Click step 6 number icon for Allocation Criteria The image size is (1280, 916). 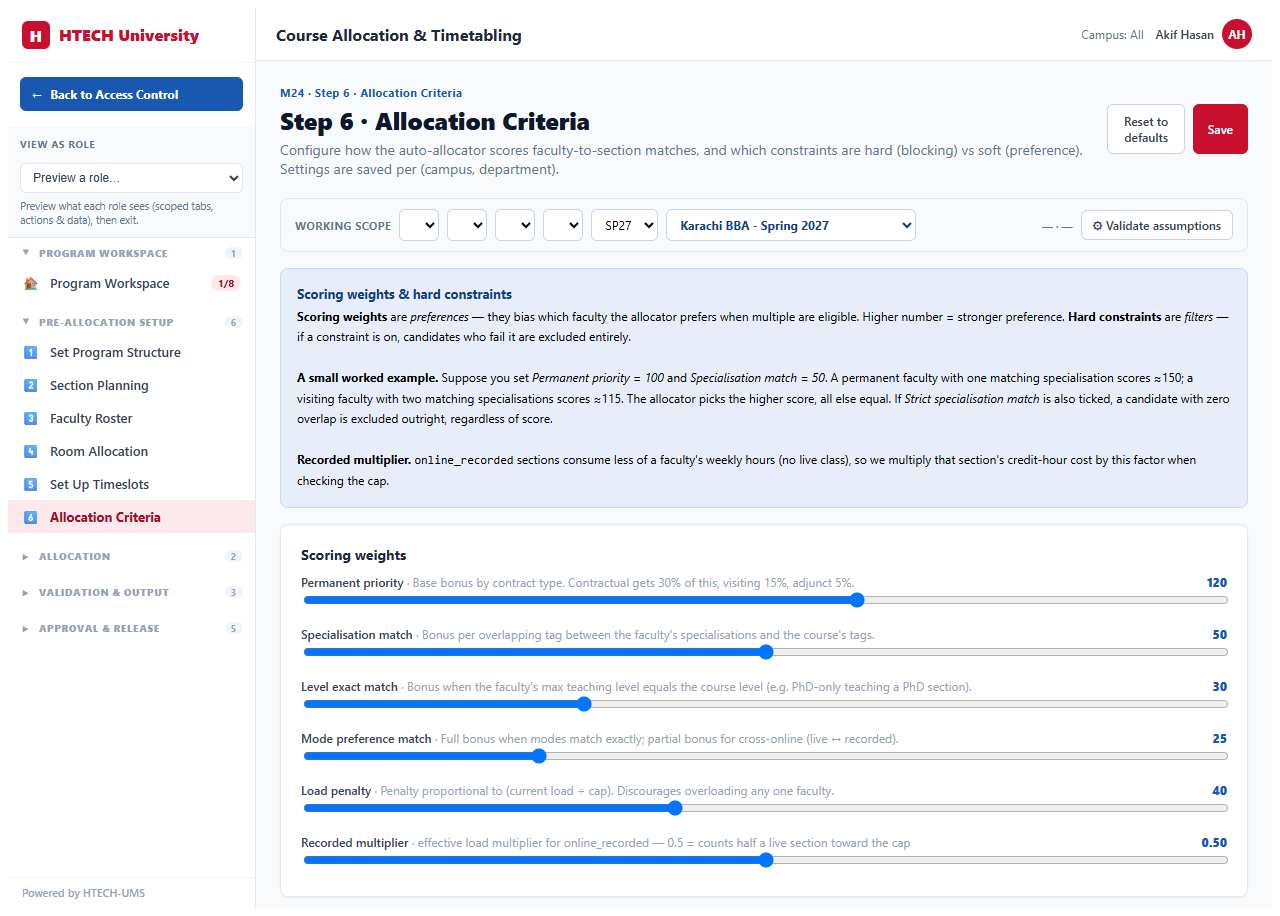click(x=30, y=517)
